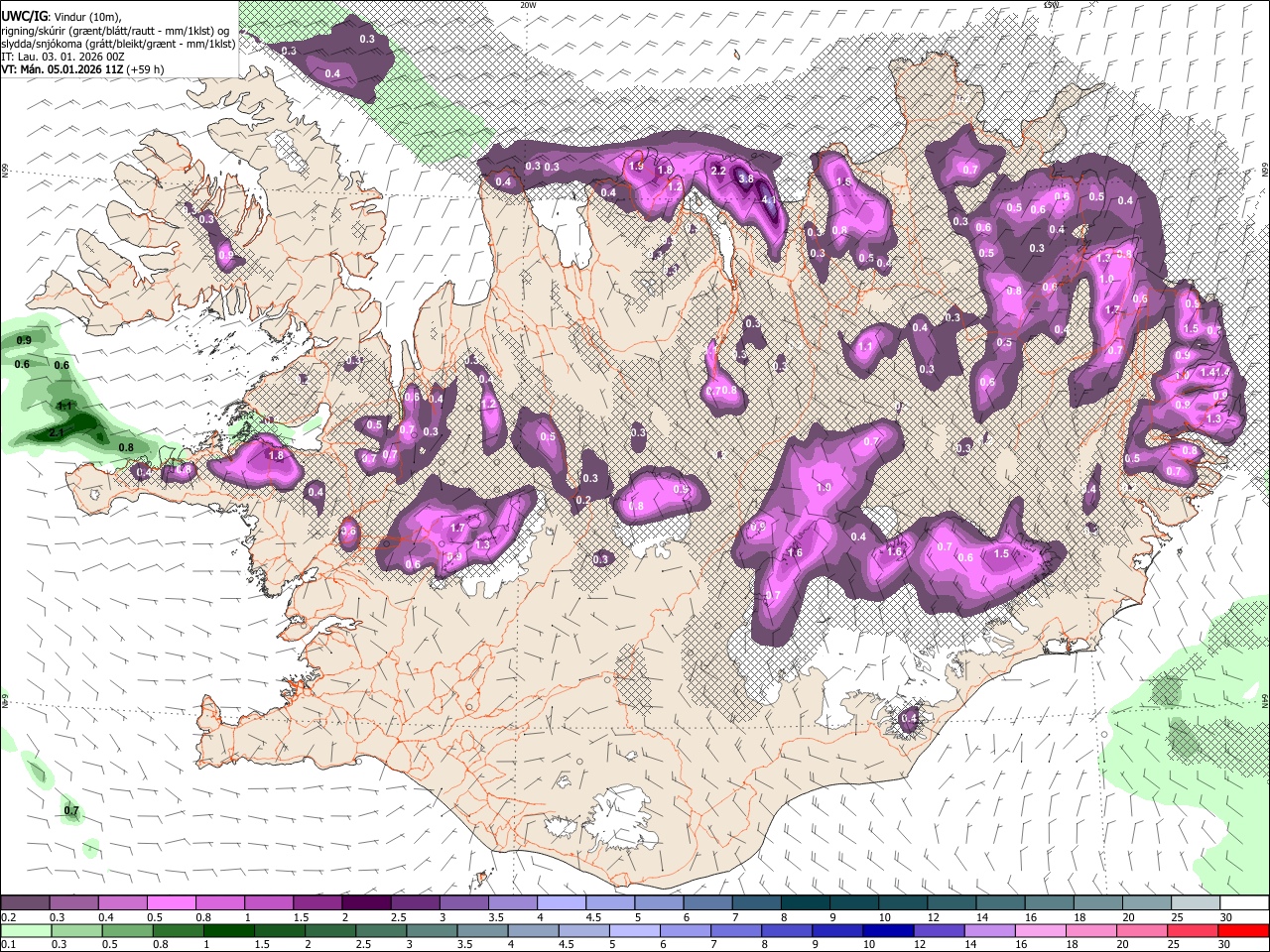Screen dimensions: 1270x952
Task: Click the '20W' longitude label at the top
Action: 528,5
